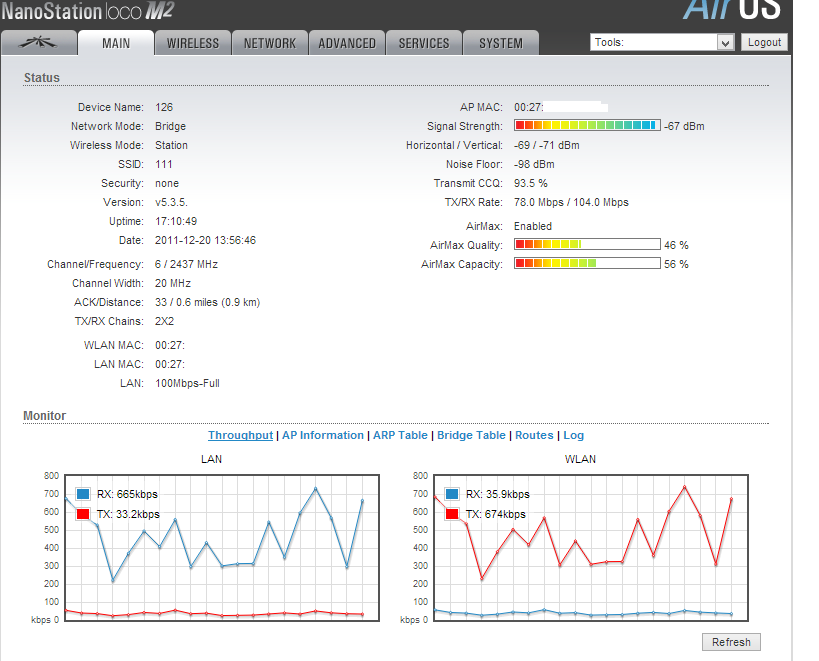Click the red TX legend square in WLAN graph
This screenshot has width=819, height=661.
[x=452, y=514]
